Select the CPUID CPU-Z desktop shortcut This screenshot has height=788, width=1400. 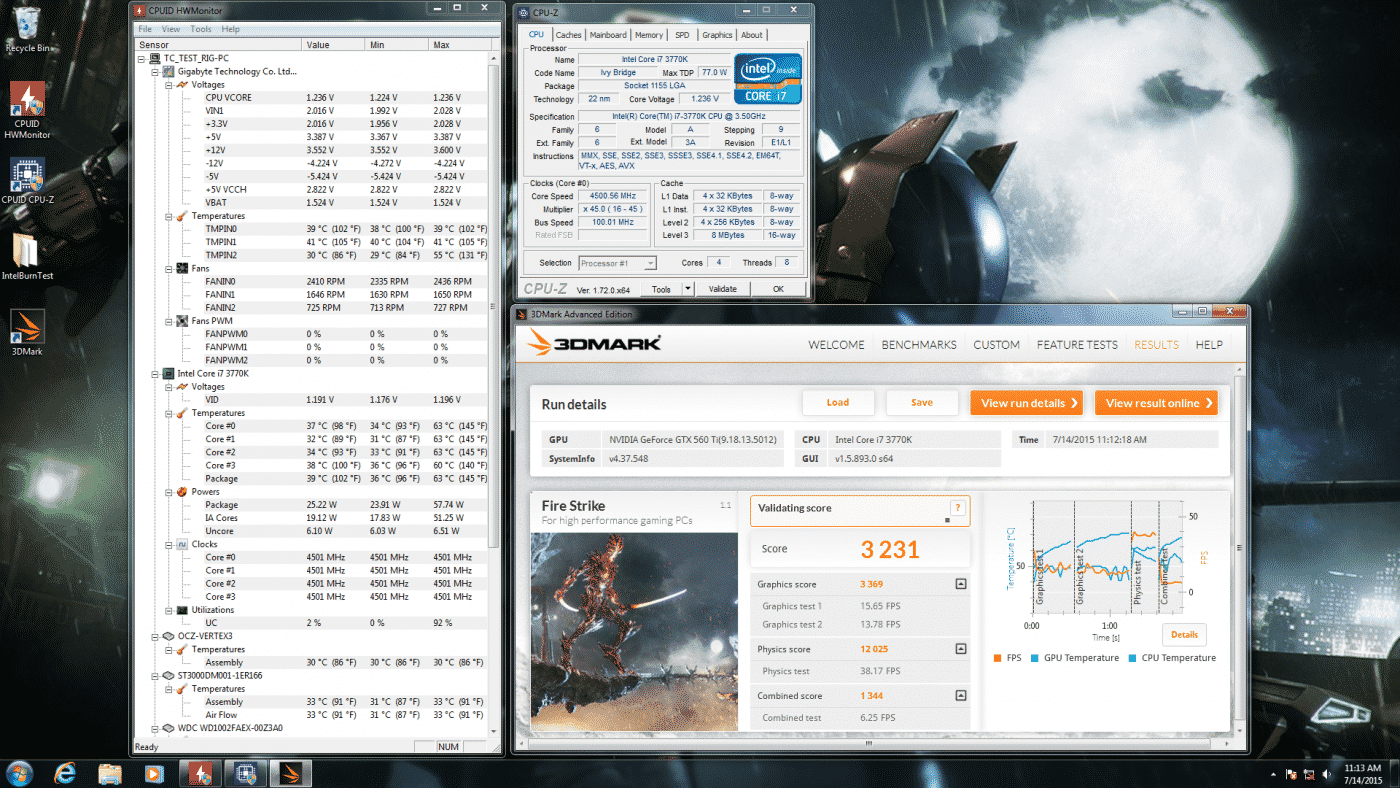click(27, 180)
